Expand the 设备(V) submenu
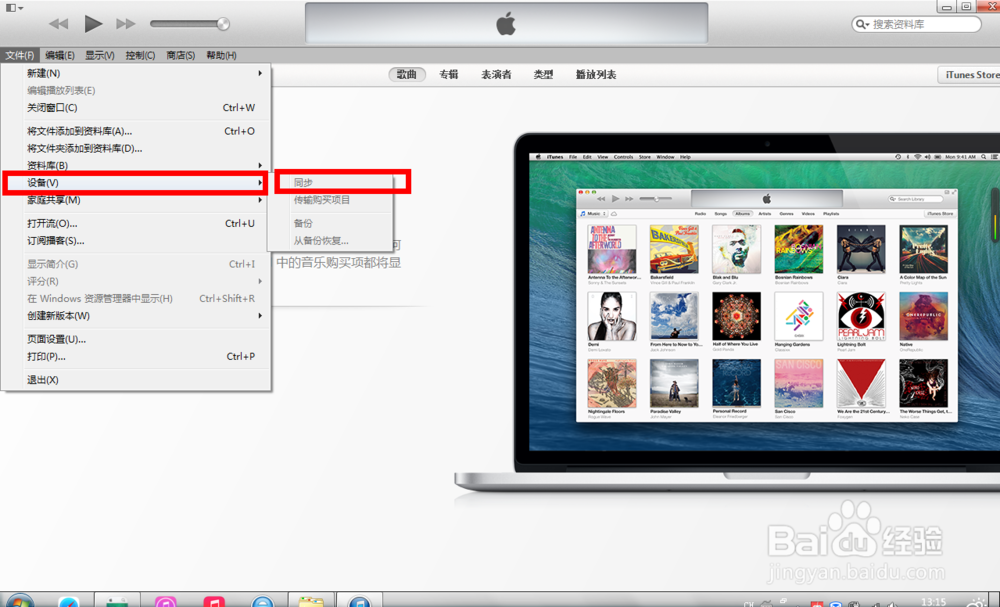Viewport: 1000px width, 607px height. point(136,183)
